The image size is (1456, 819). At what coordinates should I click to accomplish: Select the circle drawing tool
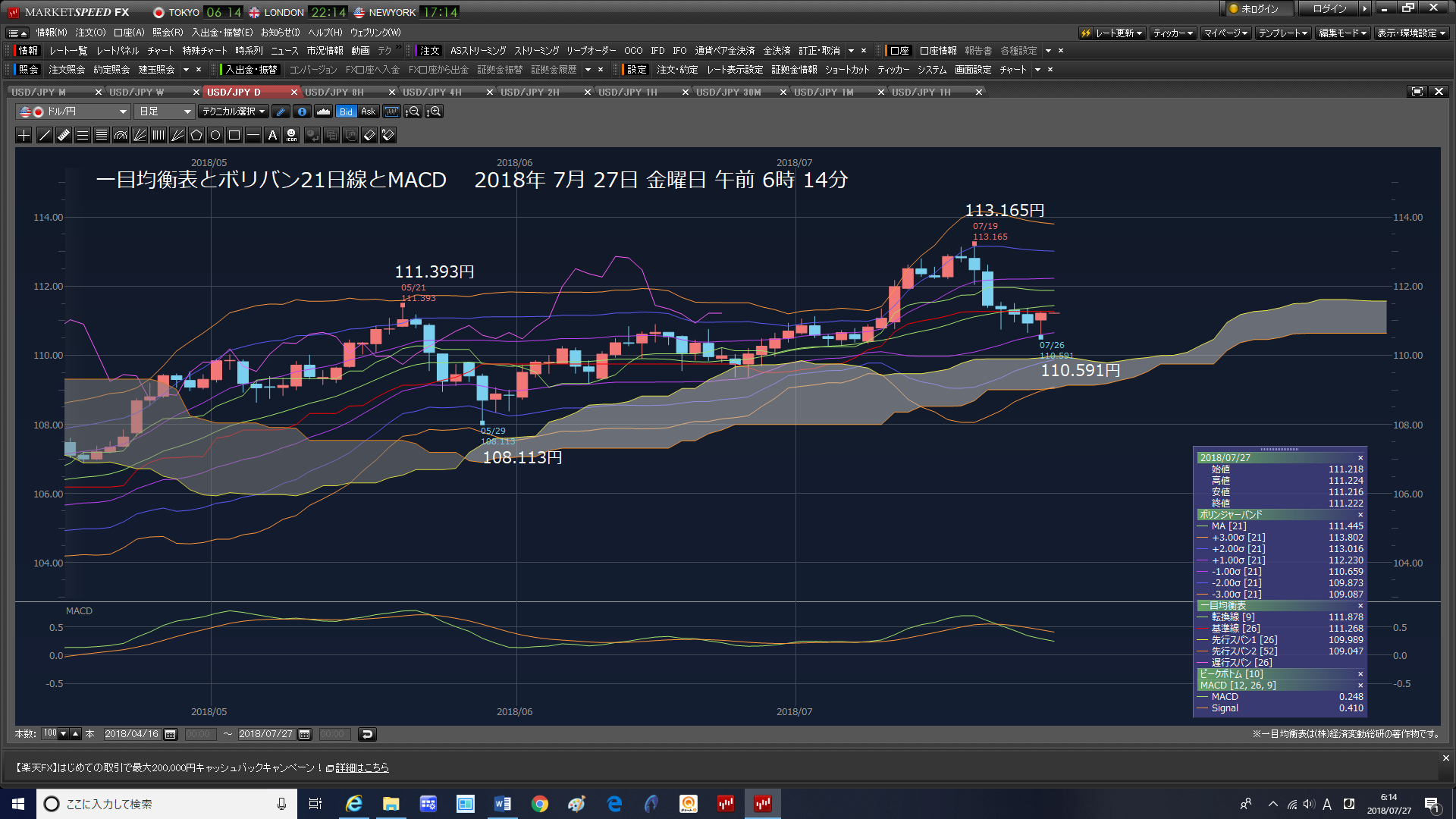click(215, 135)
